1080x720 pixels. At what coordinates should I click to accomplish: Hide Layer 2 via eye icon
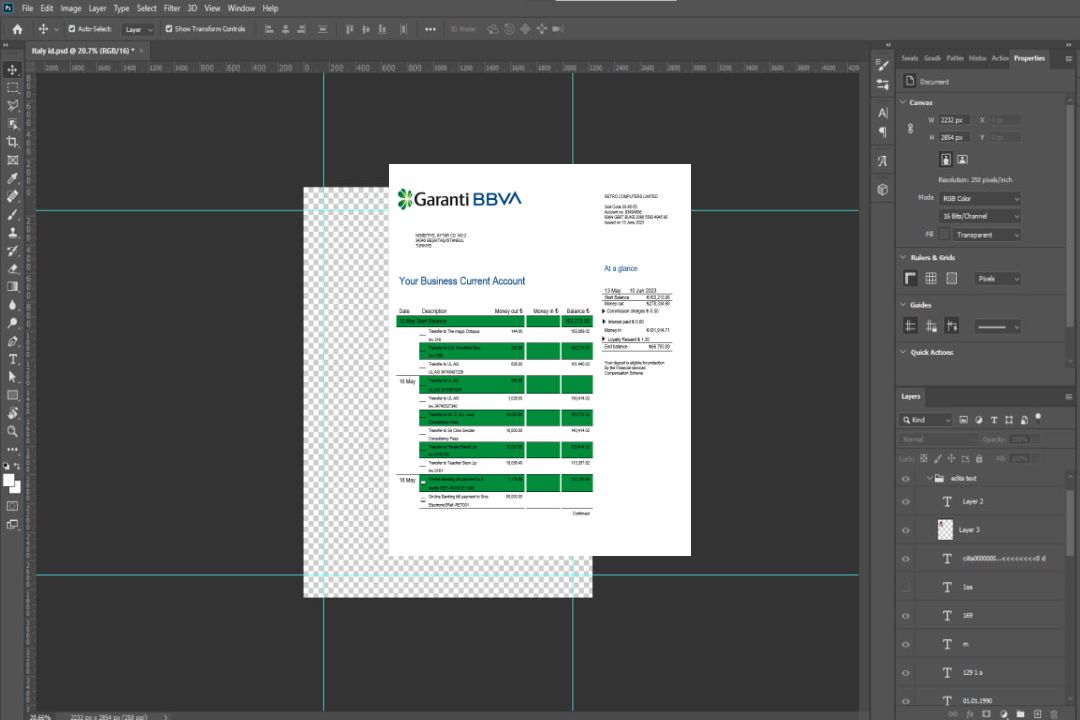906,502
